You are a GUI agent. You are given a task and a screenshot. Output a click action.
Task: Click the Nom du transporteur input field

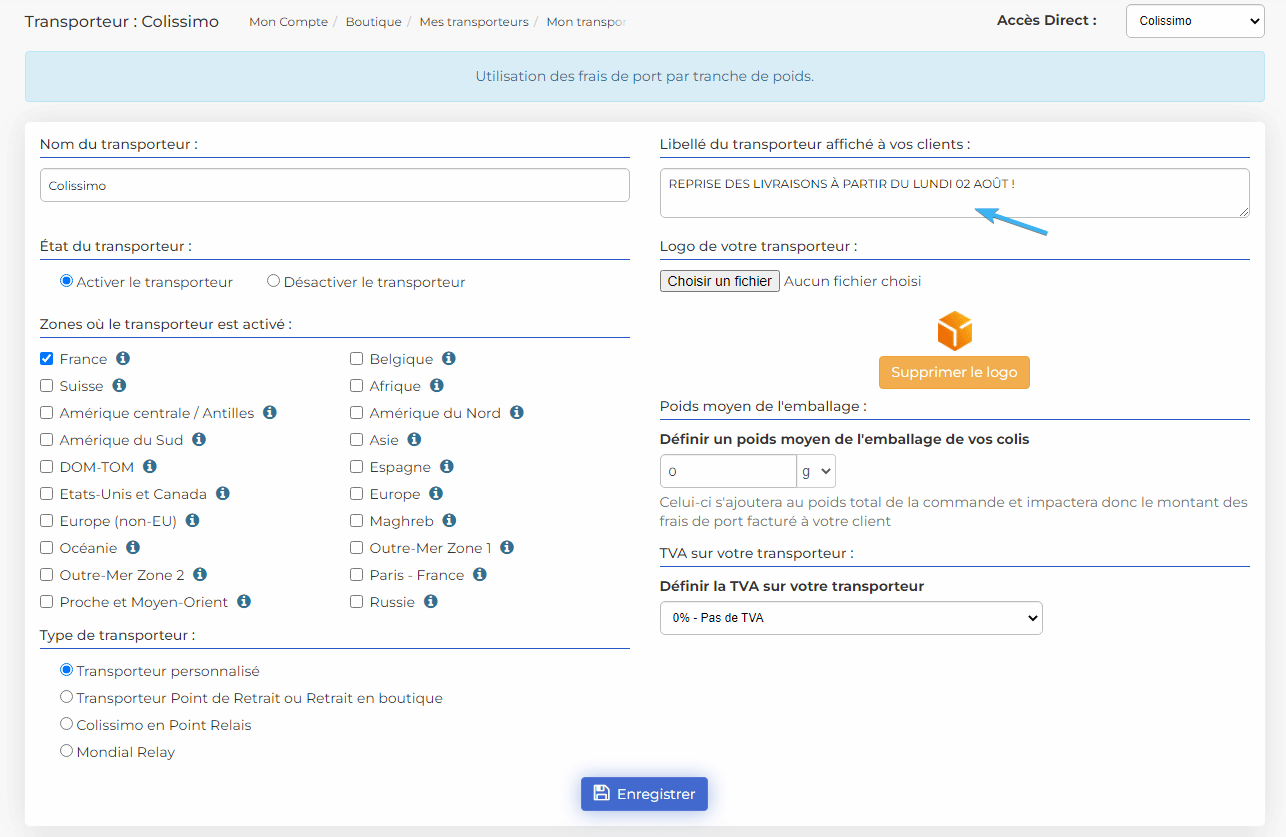point(335,185)
